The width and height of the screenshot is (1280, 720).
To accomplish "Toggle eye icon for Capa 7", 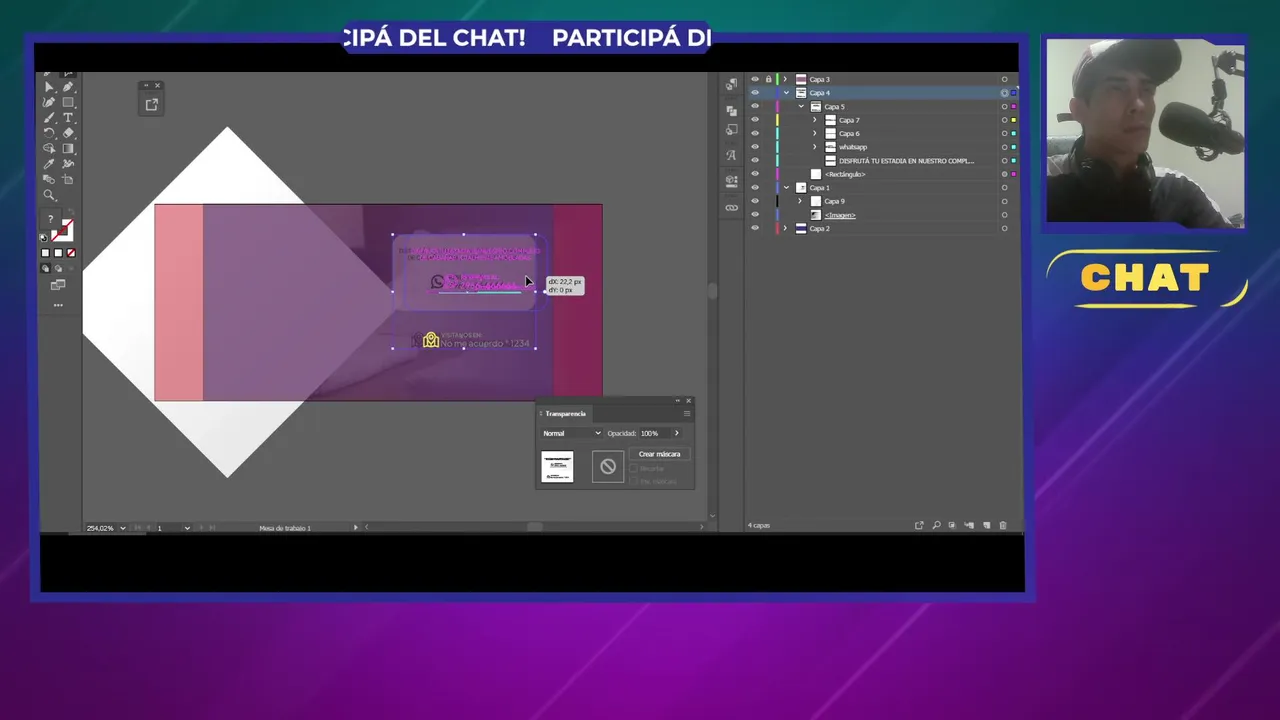I will [755, 120].
